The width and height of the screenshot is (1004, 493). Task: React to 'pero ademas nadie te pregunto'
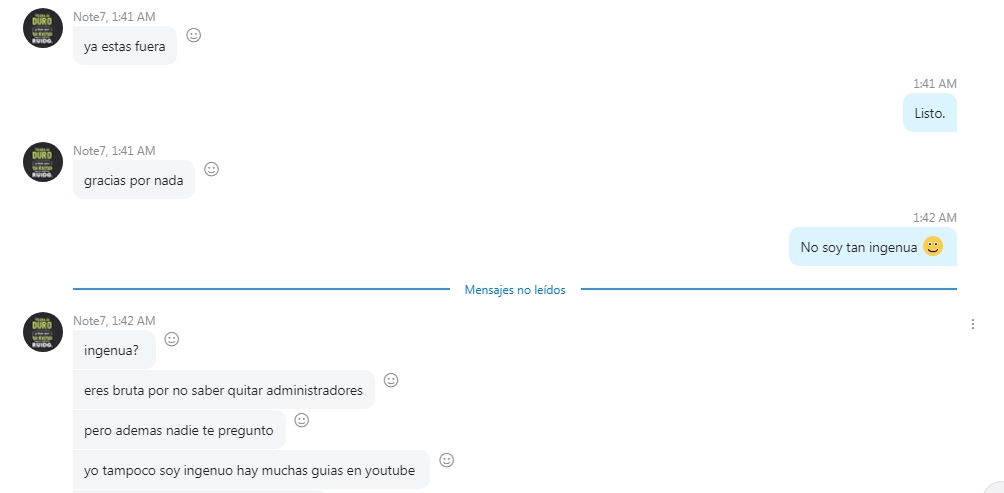[302, 420]
